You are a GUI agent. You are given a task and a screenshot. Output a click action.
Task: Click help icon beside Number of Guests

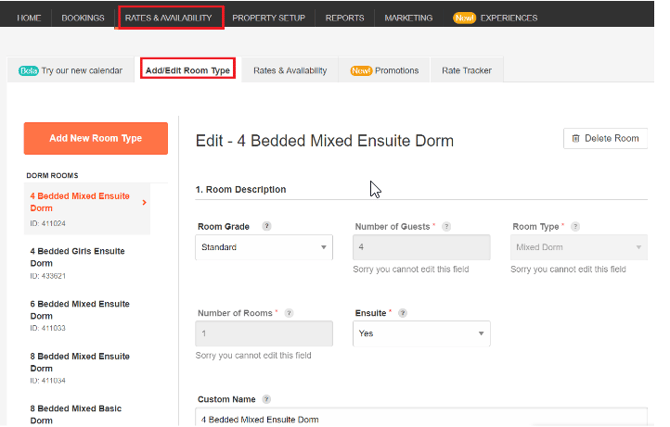coord(446,227)
